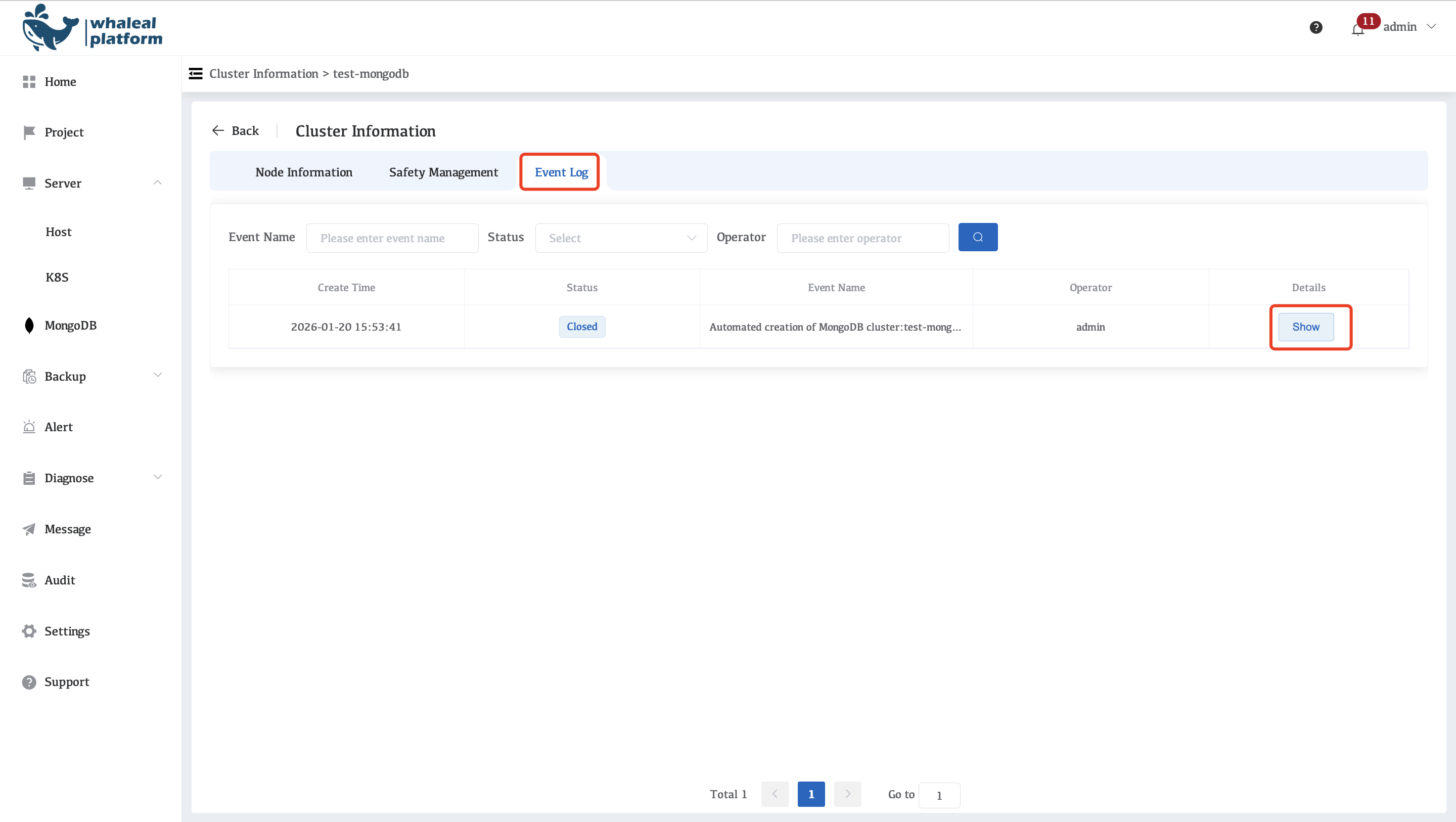Switch to Safety Management tab

[443, 172]
